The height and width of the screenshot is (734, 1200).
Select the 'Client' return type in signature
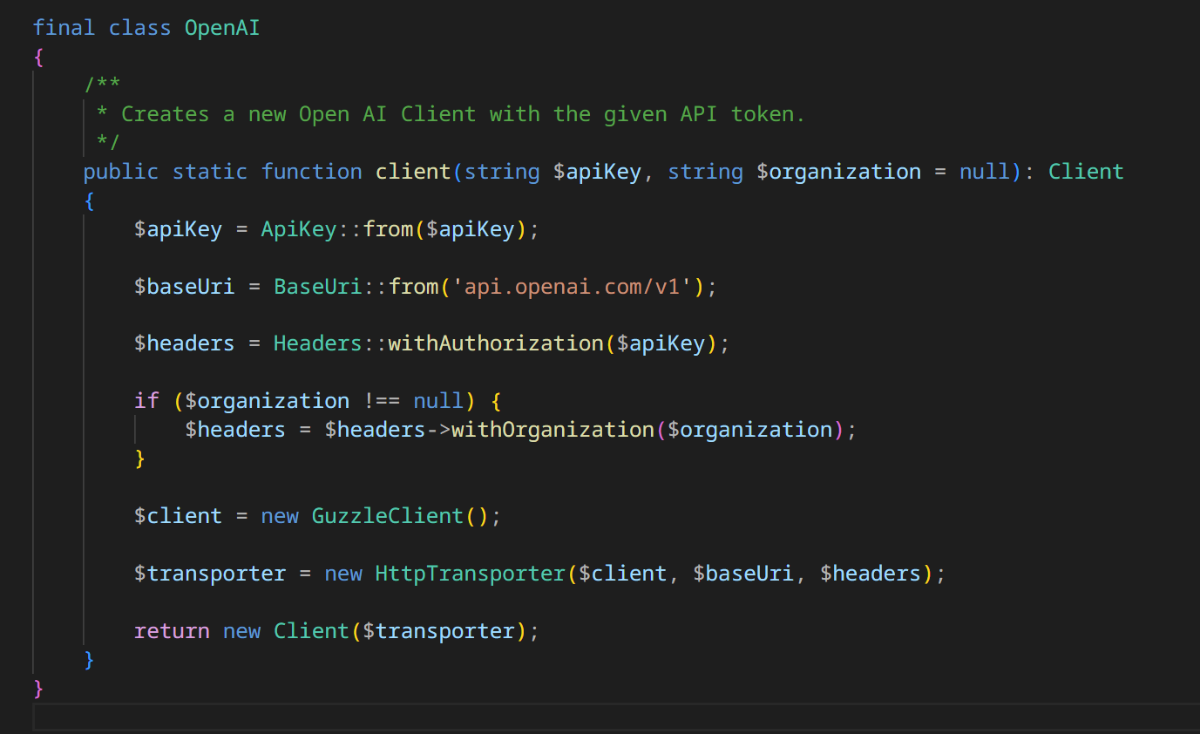point(1085,172)
